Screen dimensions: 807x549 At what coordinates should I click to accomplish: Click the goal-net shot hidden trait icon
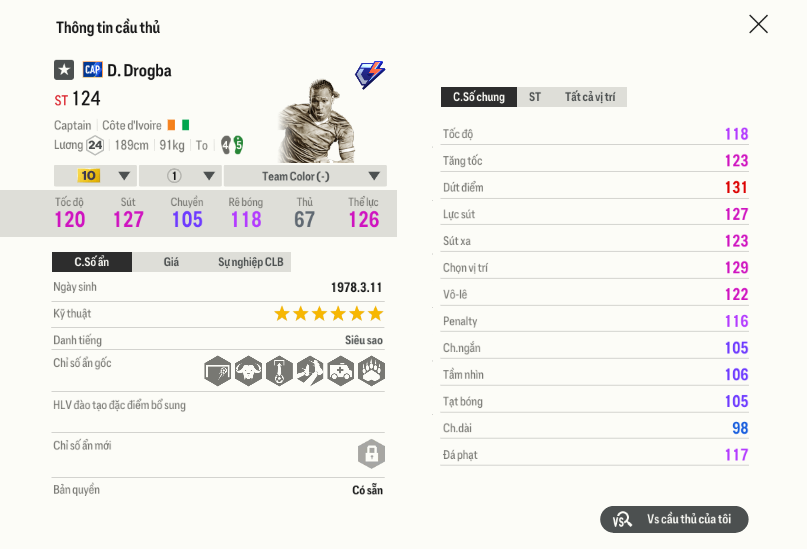click(x=218, y=371)
